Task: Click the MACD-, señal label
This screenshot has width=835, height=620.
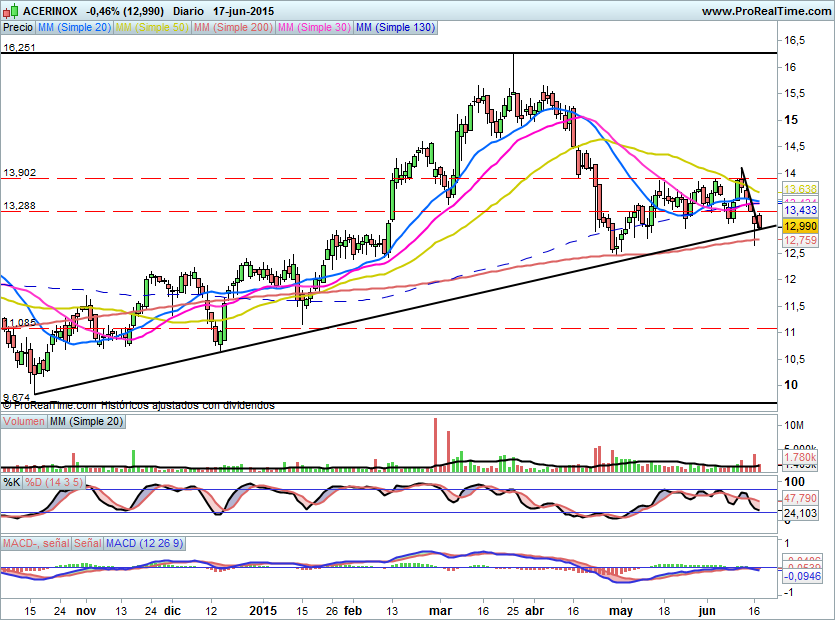Action: [35, 543]
